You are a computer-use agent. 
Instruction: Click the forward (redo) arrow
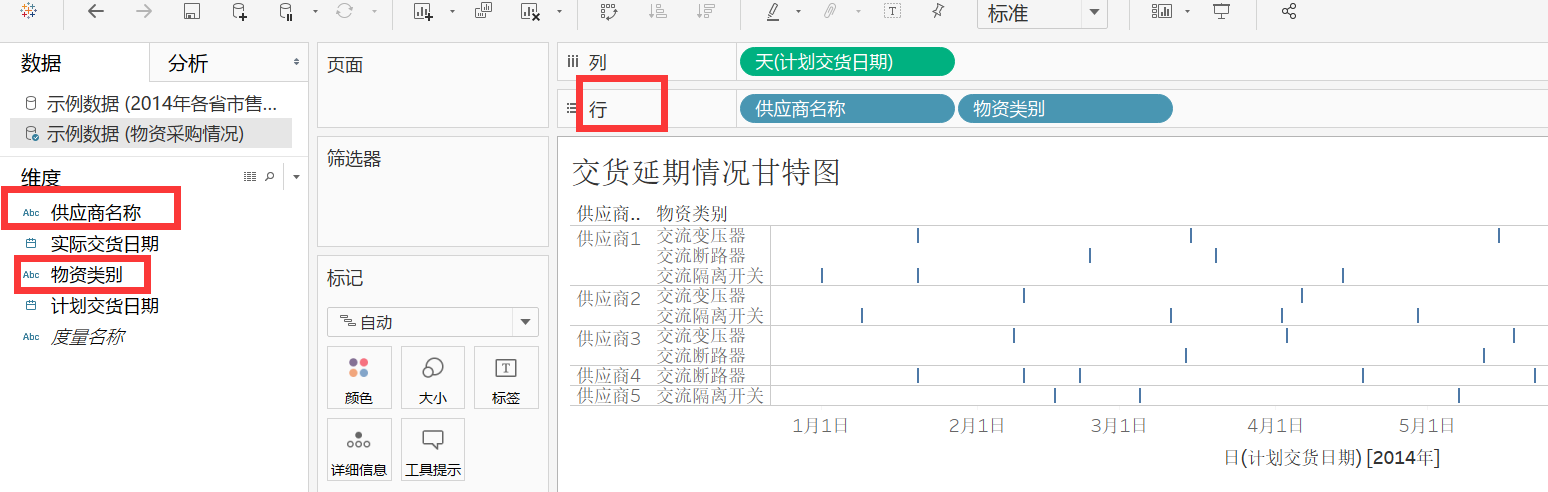point(144,12)
